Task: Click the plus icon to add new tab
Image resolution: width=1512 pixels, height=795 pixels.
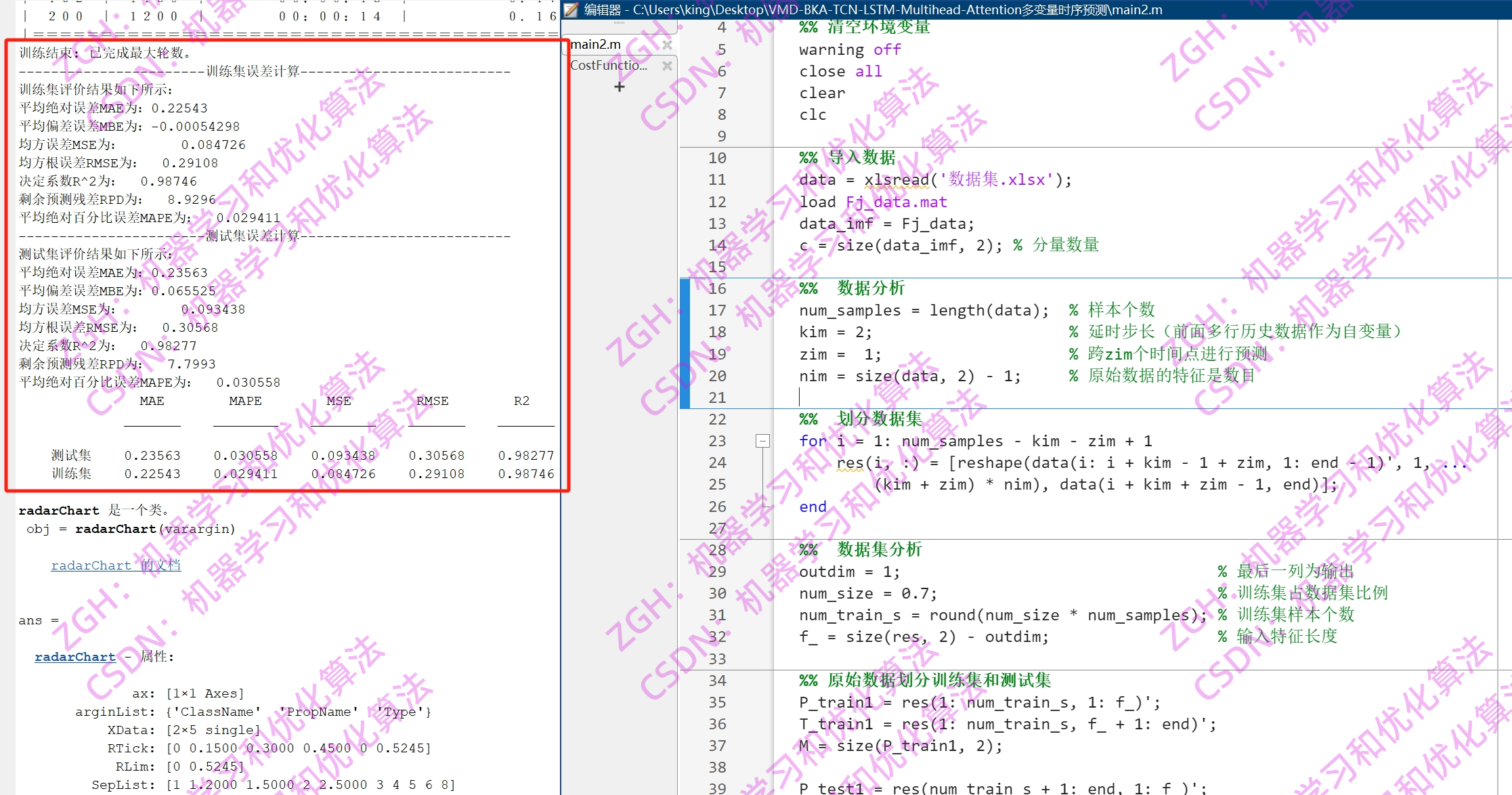Action: tap(619, 87)
